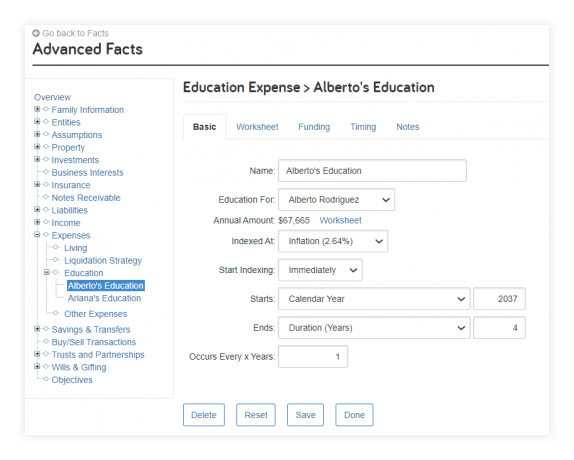Click the Go back to Facts arrow icon
Viewport: 574px width, 460px height.
(x=36, y=33)
